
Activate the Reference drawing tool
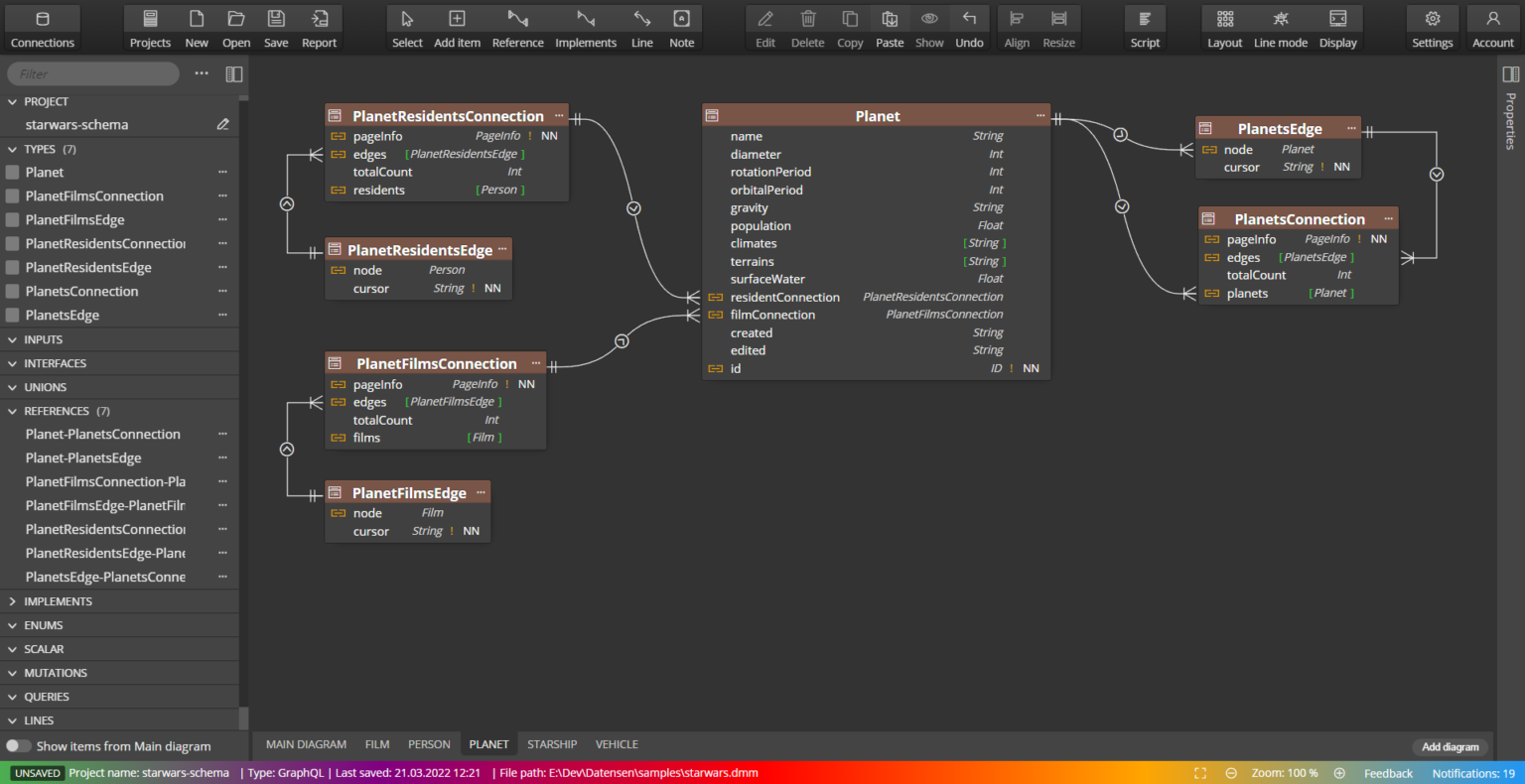[517, 27]
